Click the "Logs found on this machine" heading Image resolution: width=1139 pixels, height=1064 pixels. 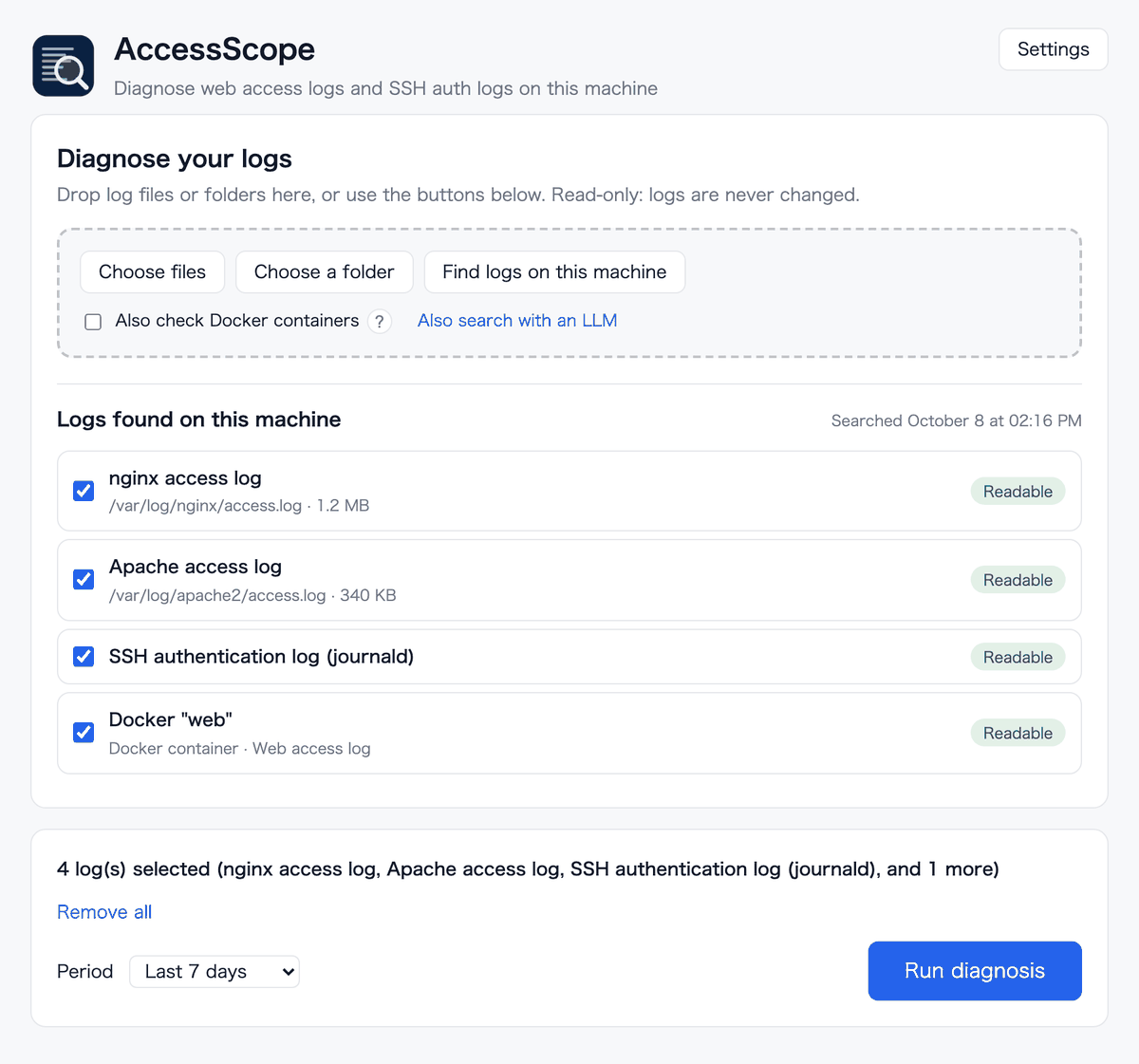tap(198, 420)
